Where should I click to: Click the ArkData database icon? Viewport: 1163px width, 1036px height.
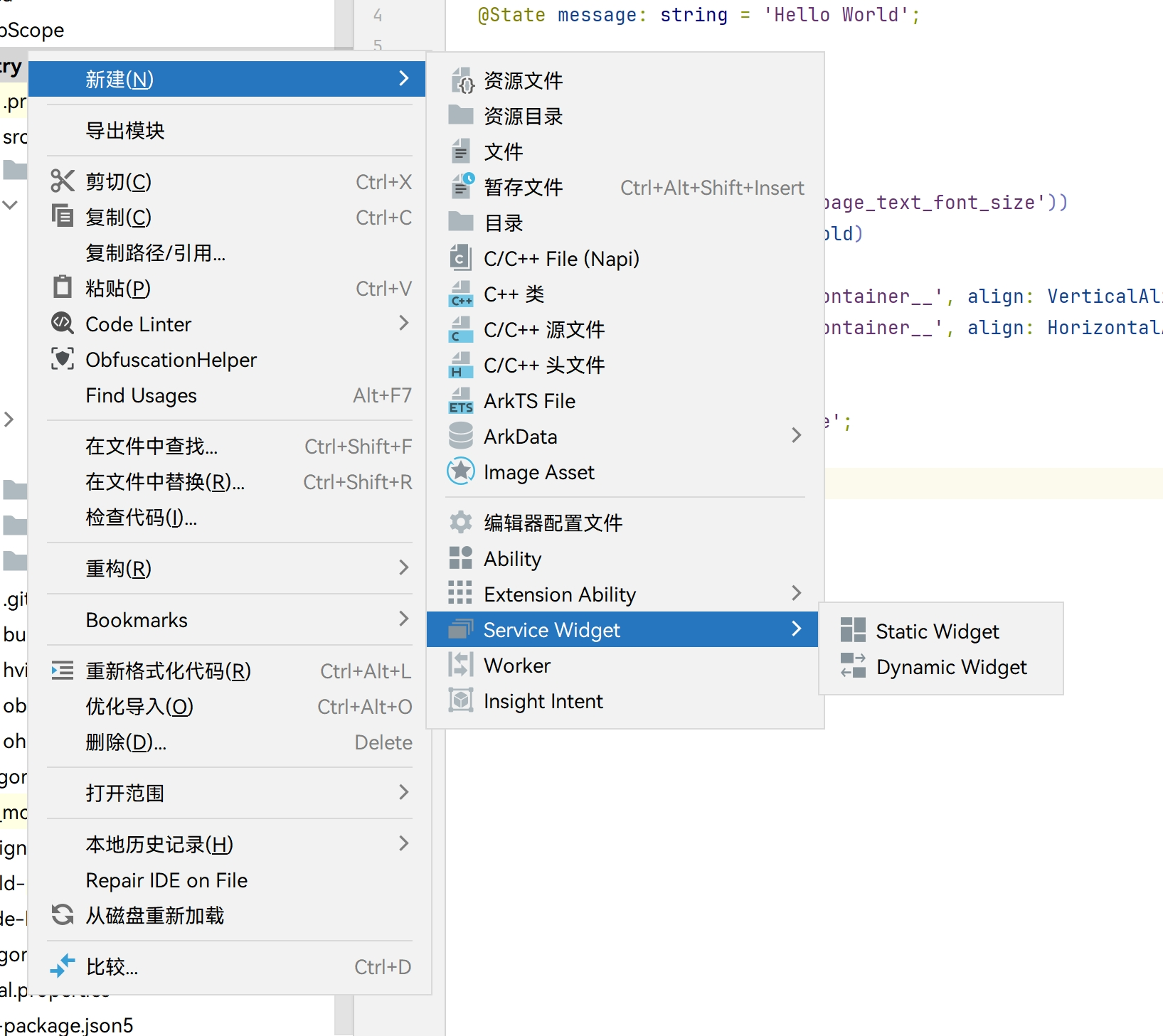point(461,436)
